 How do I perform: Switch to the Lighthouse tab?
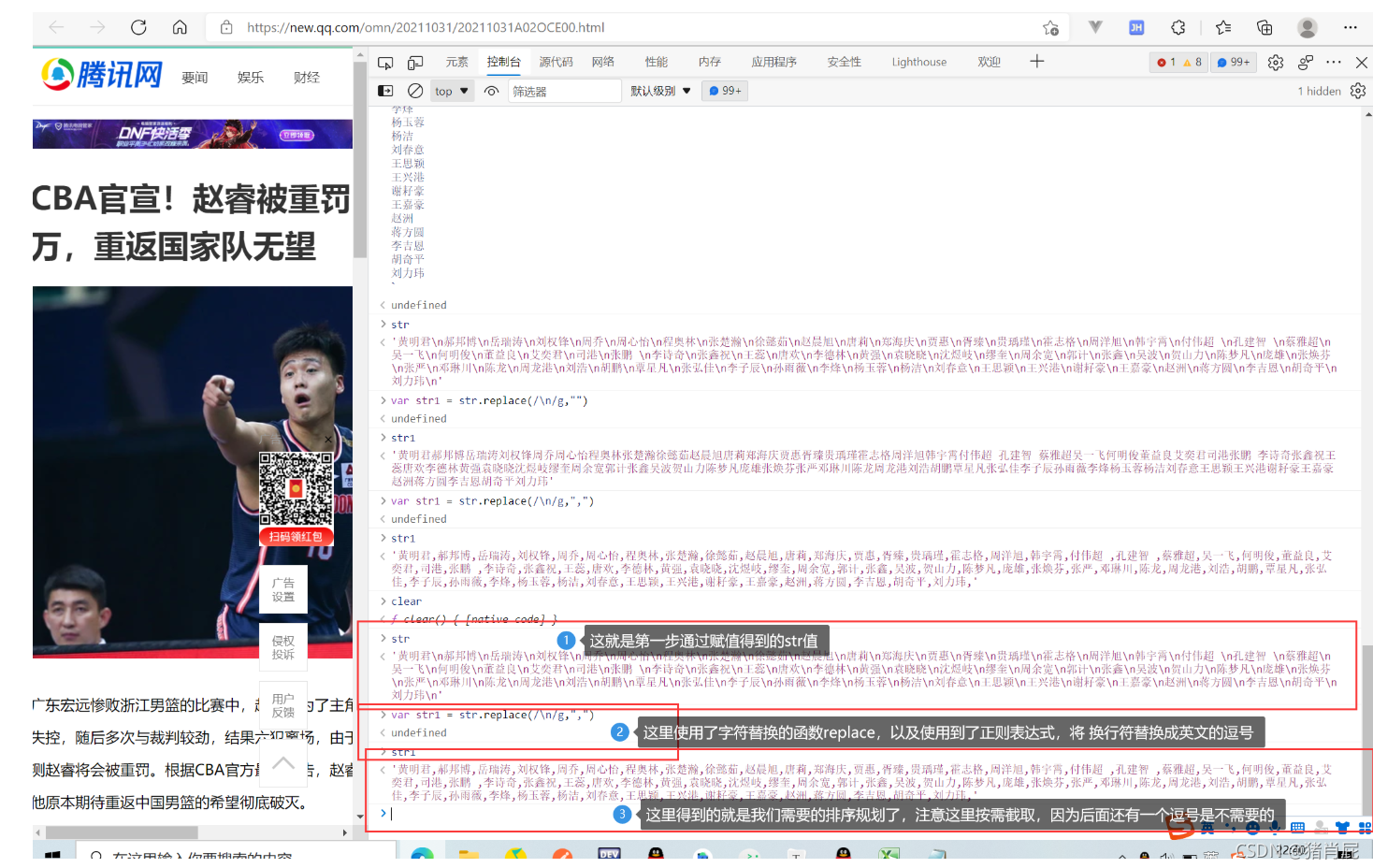coord(918,62)
